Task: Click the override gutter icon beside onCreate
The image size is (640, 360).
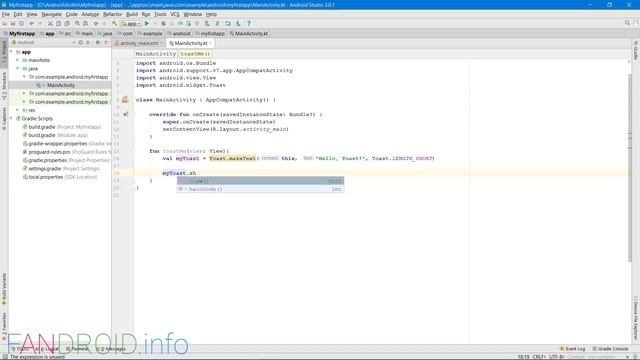Action: (x=126, y=114)
